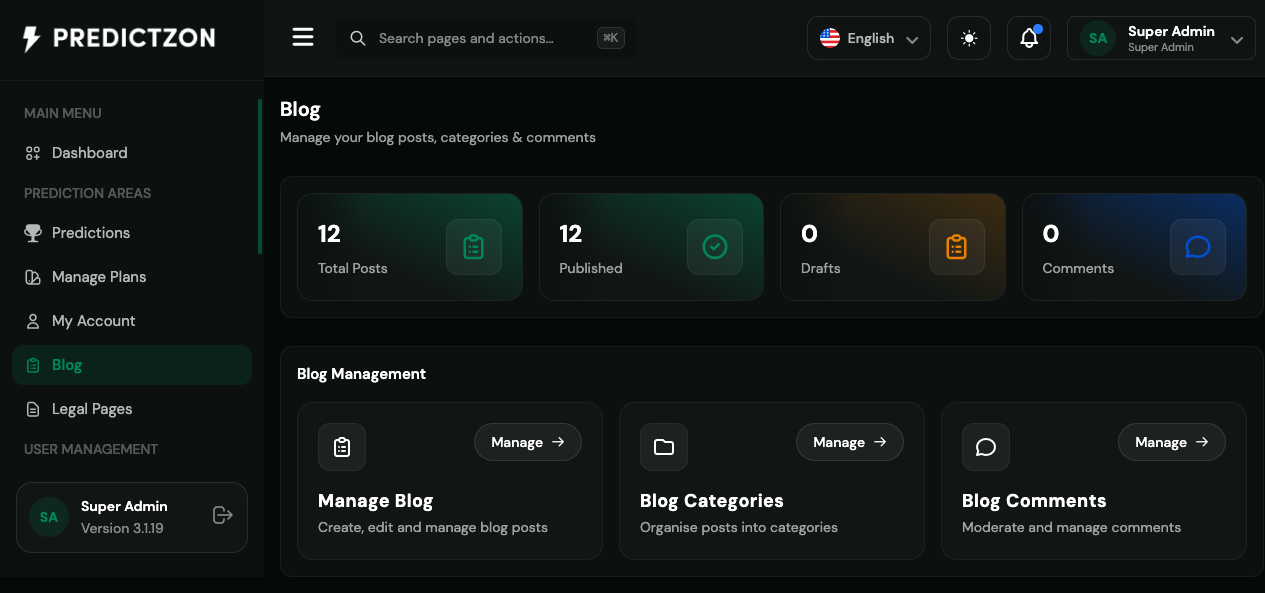Click the Manage button for Blog Categories
1265x593 pixels.
[x=850, y=442]
